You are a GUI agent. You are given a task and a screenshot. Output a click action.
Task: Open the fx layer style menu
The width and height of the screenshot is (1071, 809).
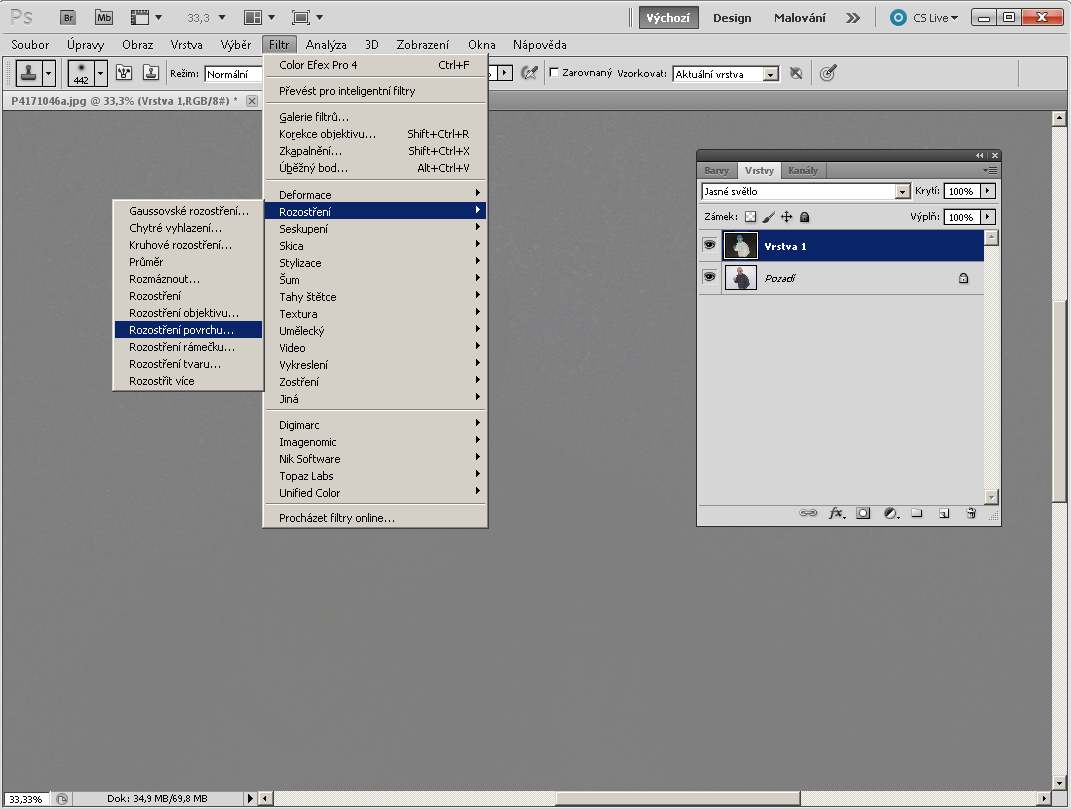[x=837, y=513]
